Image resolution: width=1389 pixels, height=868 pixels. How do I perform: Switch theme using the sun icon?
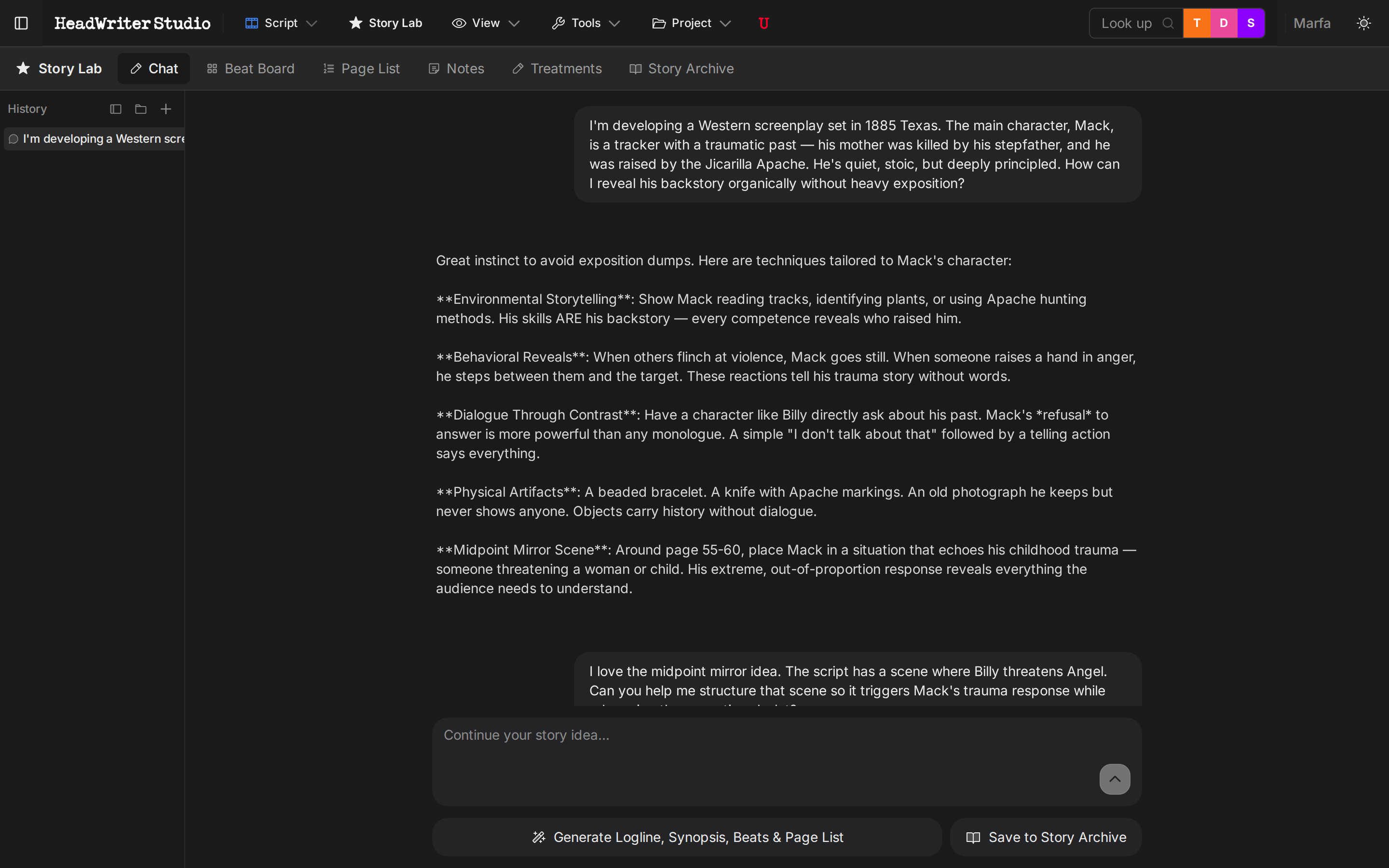coord(1364,23)
